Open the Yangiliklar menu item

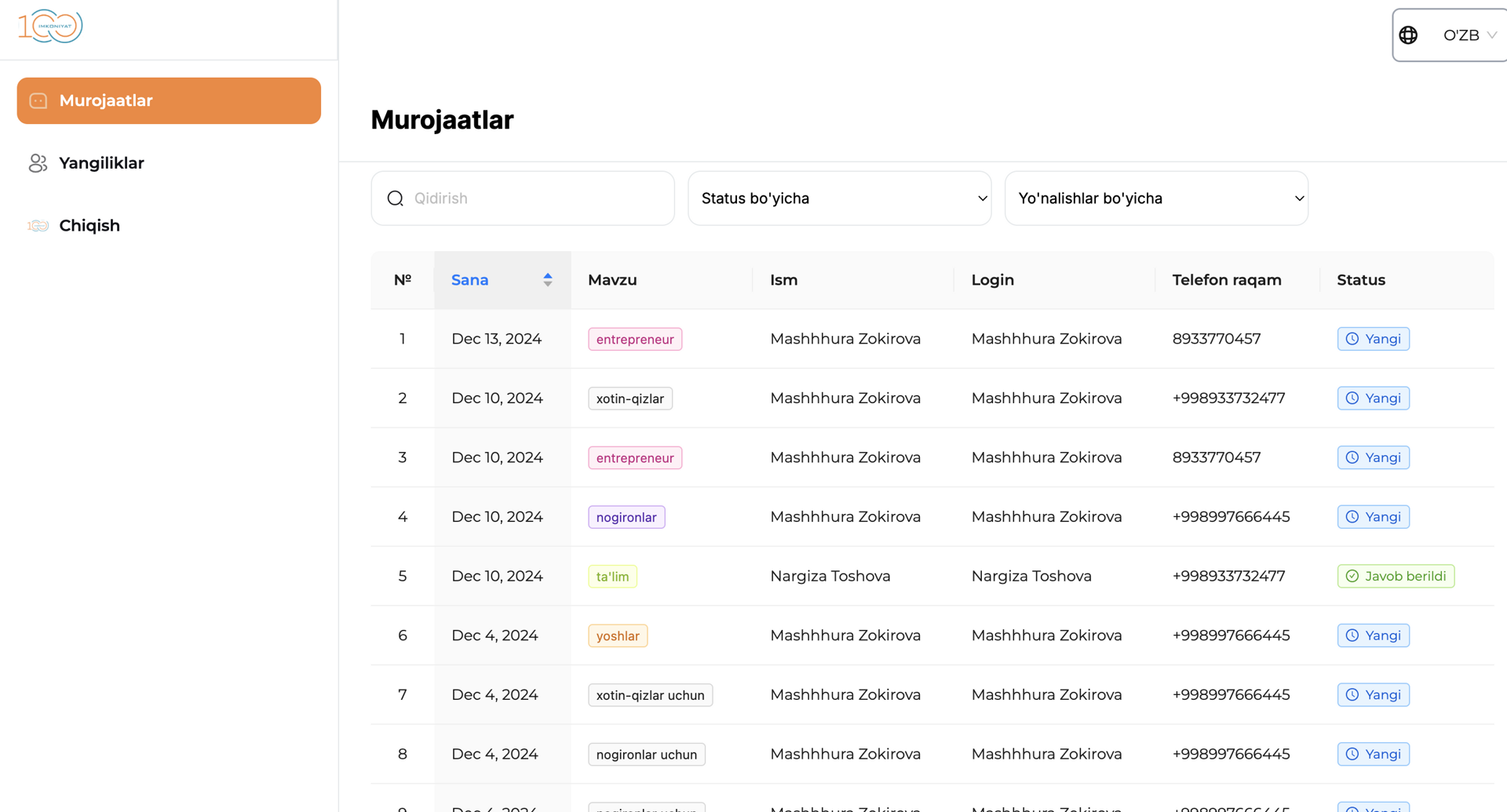coord(101,163)
